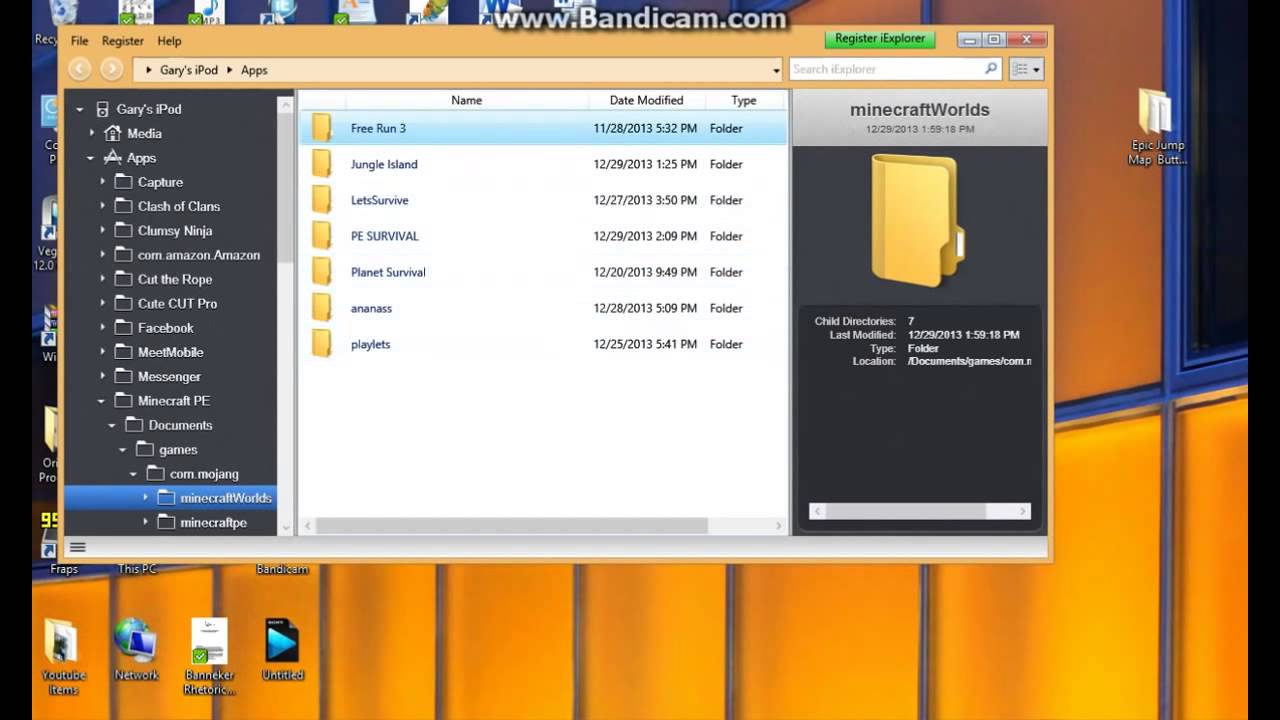The image size is (1280, 720).
Task: Click the Register iExplorer button
Action: (881, 39)
